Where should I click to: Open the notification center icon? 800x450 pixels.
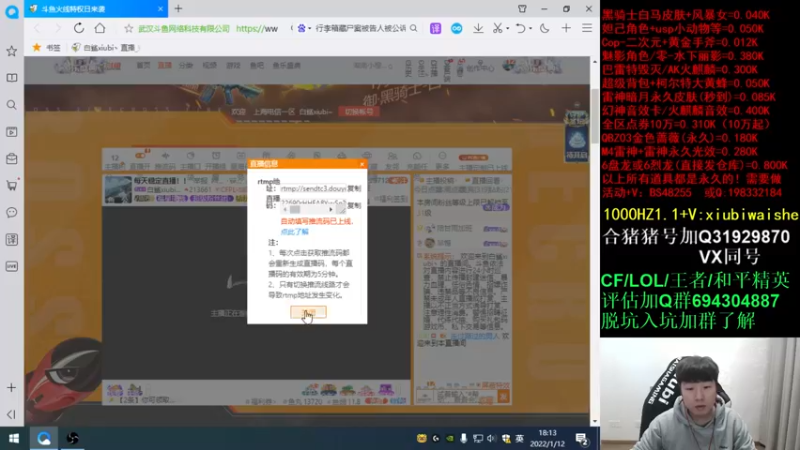(581, 438)
